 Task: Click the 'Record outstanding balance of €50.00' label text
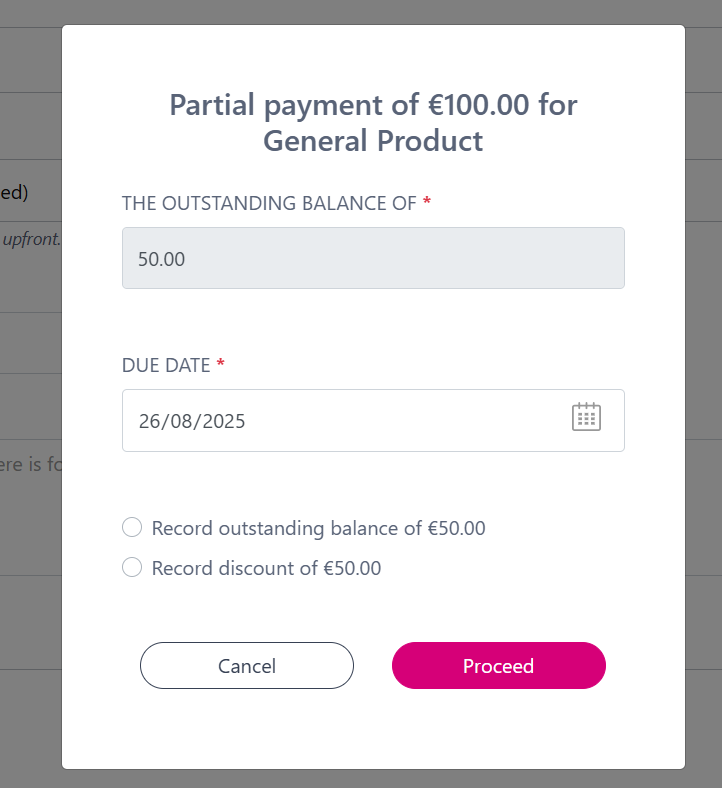[x=318, y=528]
